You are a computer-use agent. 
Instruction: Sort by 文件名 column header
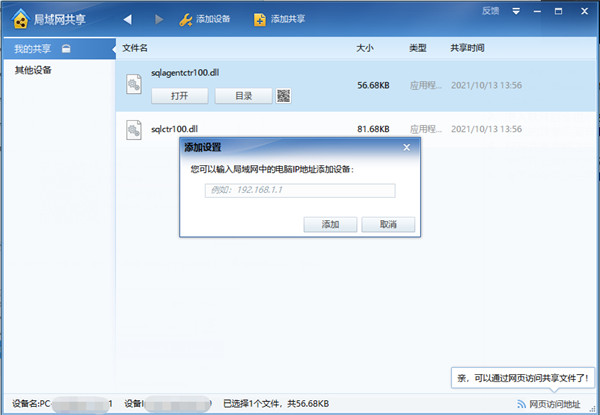click(135, 48)
